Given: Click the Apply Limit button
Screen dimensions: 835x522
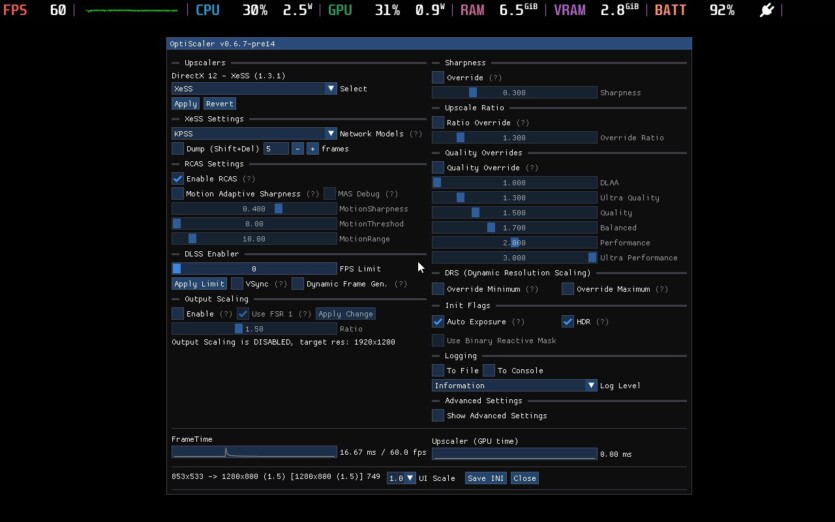Looking at the screenshot, I should [199, 284].
